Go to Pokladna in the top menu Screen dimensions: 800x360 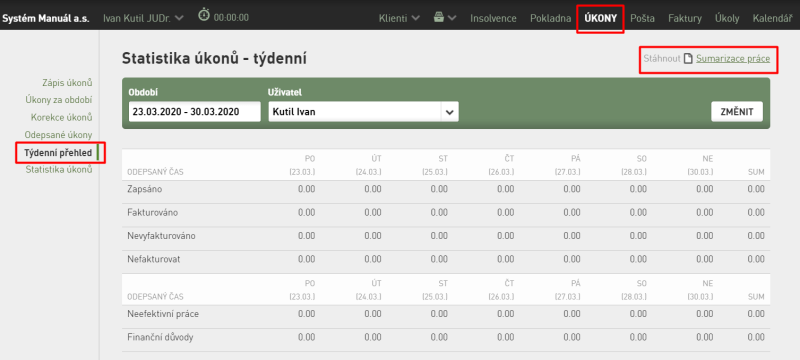[551, 18]
